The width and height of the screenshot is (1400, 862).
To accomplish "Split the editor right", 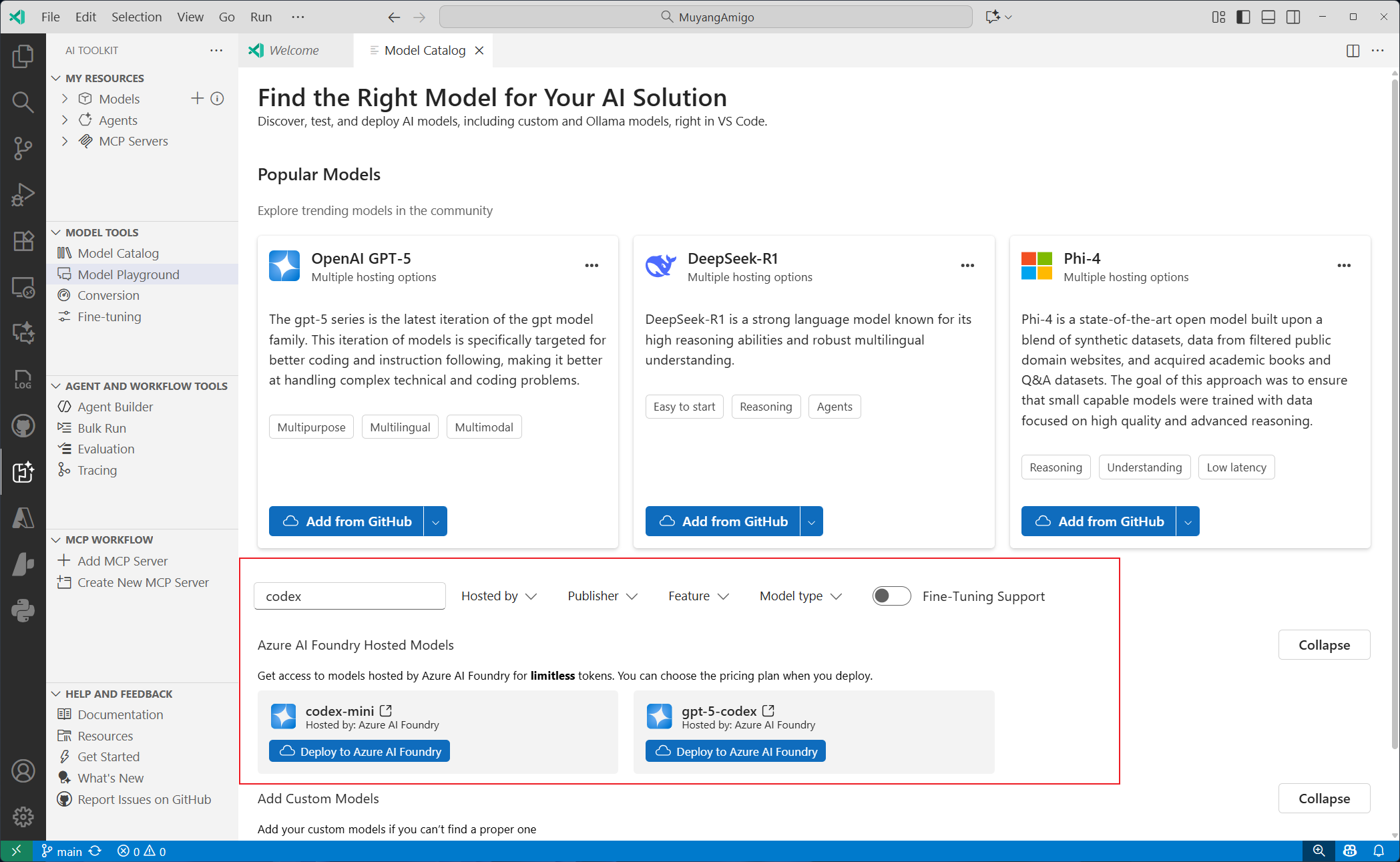I will click(x=1353, y=51).
